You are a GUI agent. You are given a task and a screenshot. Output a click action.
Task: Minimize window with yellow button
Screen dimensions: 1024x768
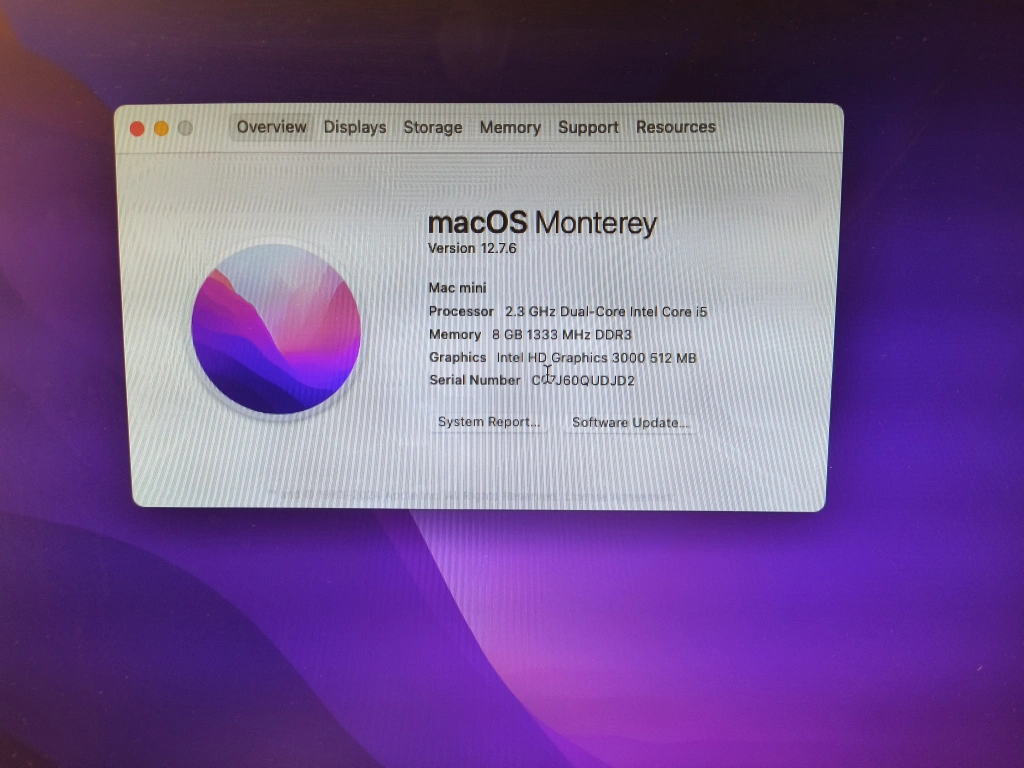pyautogui.click(x=161, y=129)
